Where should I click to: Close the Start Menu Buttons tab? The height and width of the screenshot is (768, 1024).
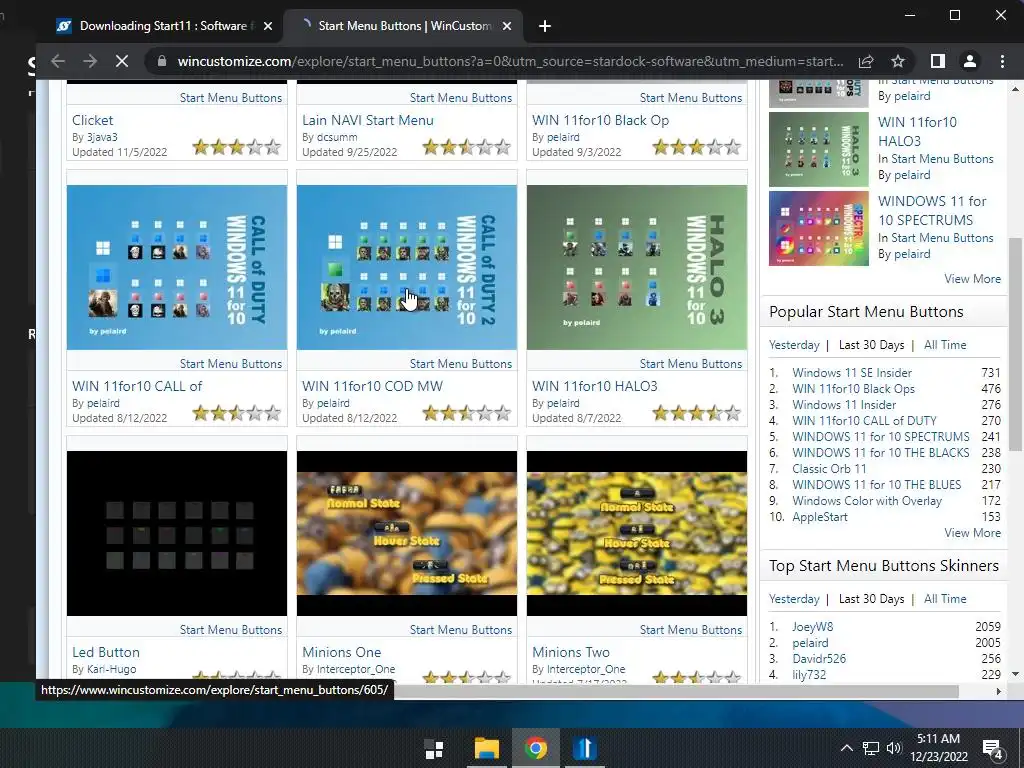[507, 26]
